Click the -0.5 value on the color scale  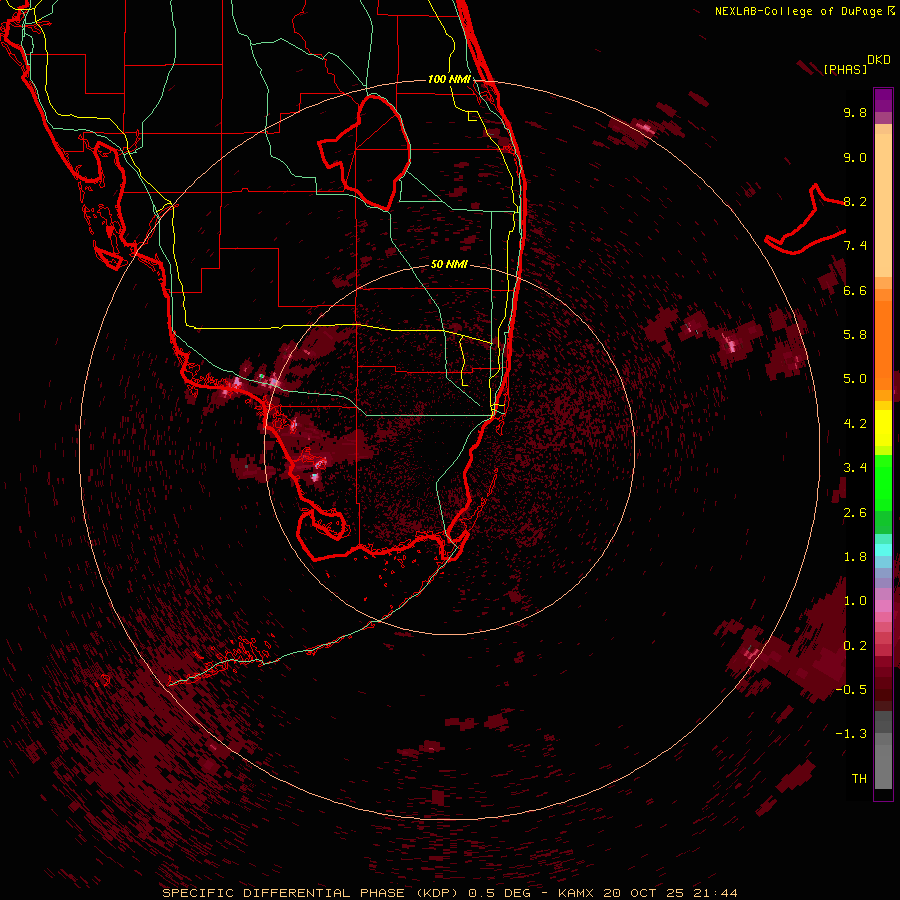pyautogui.click(x=851, y=690)
